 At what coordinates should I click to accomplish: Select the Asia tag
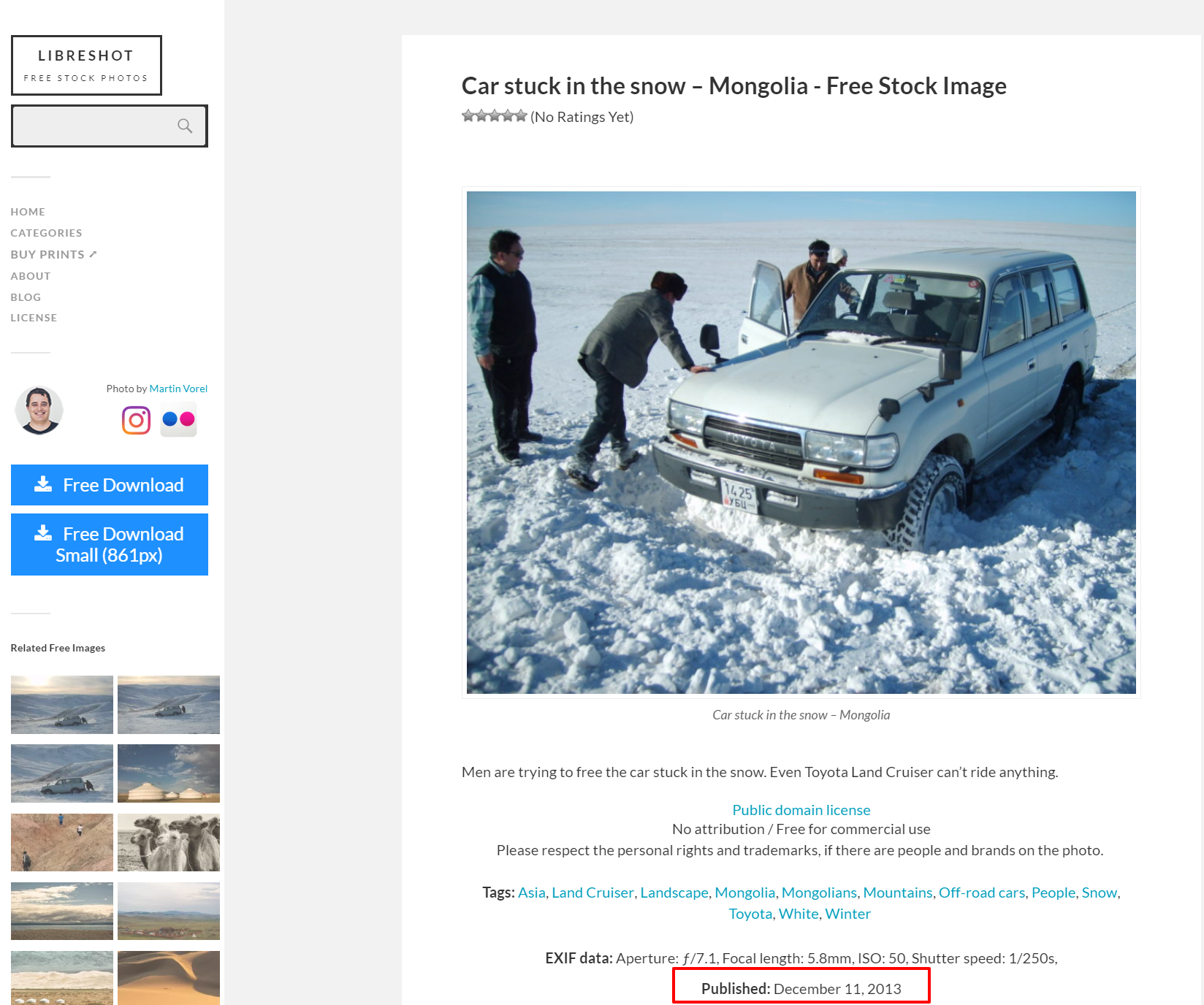(532, 893)
